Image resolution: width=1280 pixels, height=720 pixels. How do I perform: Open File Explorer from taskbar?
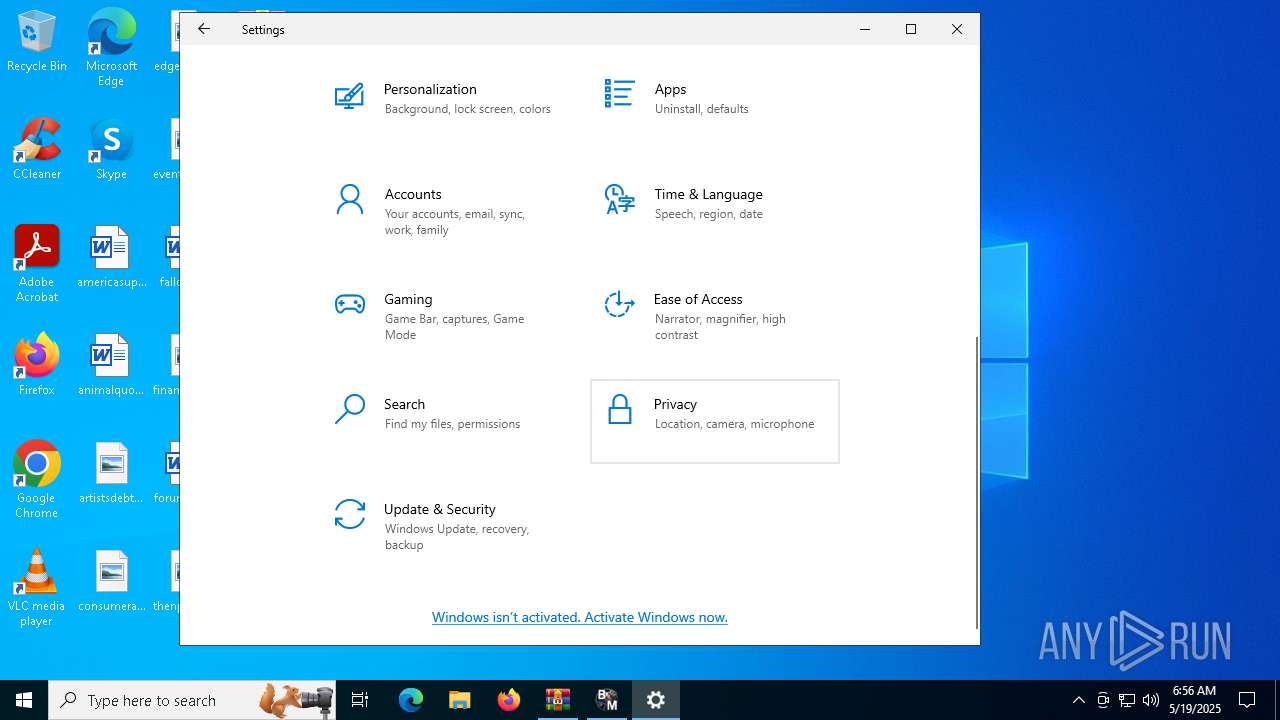459,700
